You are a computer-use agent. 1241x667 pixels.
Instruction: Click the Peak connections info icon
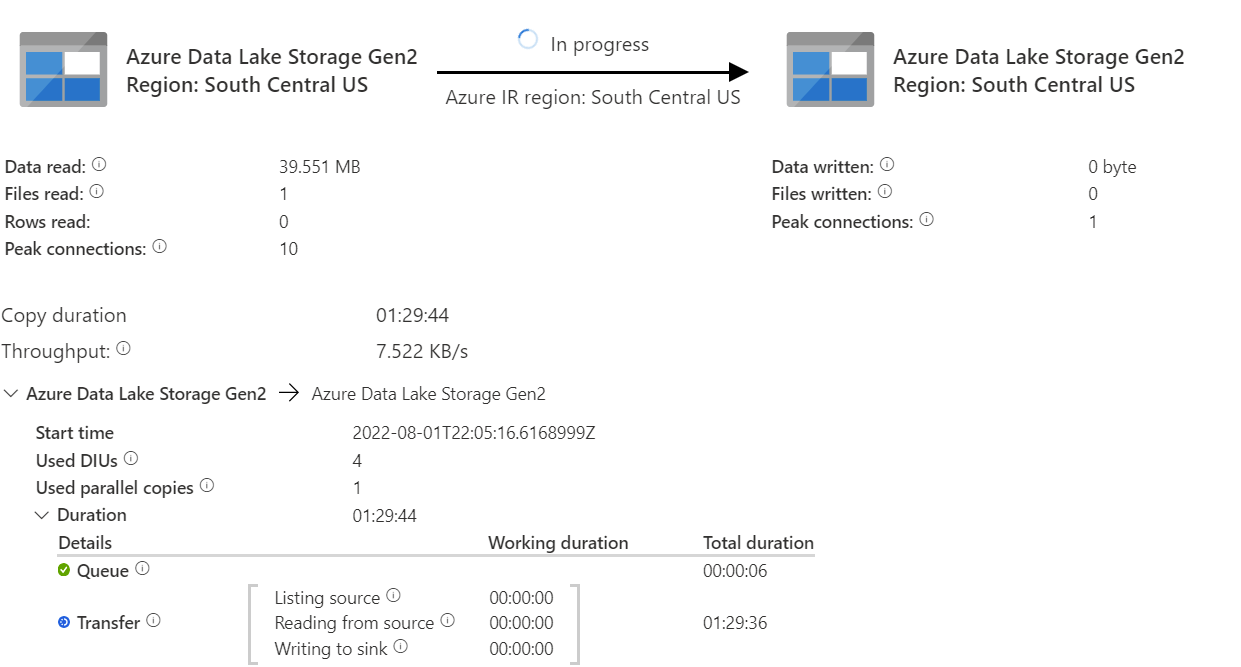(159, 248)
